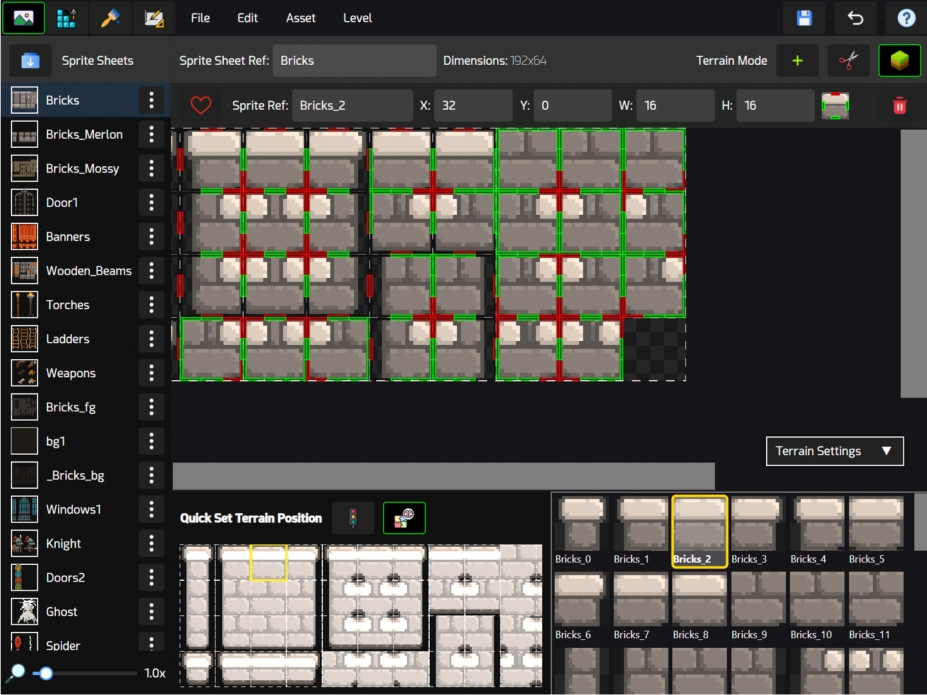The image size is (927, 695).
Task: Open the Asset menu
Action: pos(300,18)
